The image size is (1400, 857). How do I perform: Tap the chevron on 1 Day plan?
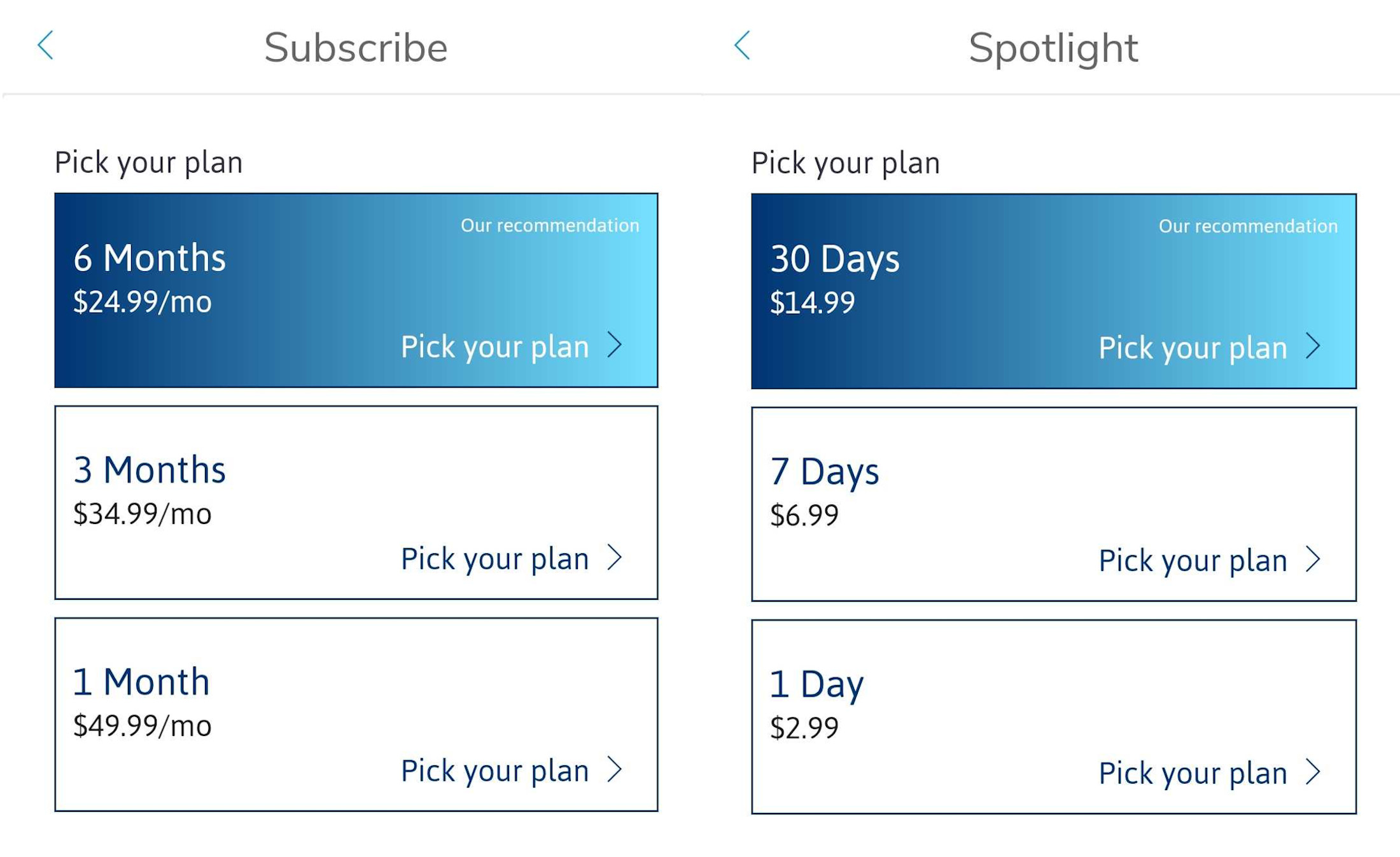point(1313,772)
